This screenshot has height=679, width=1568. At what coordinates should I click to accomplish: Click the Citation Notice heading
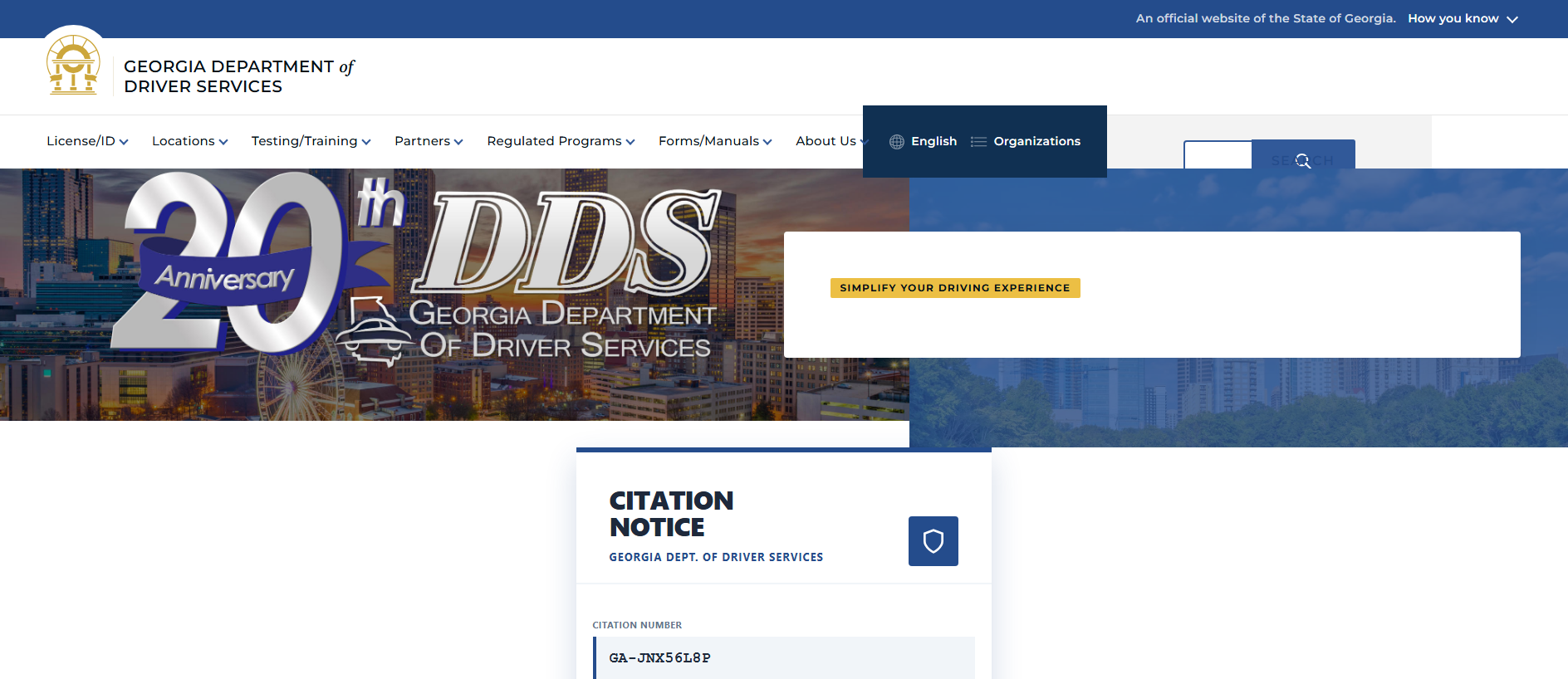[x=672, y=514]
